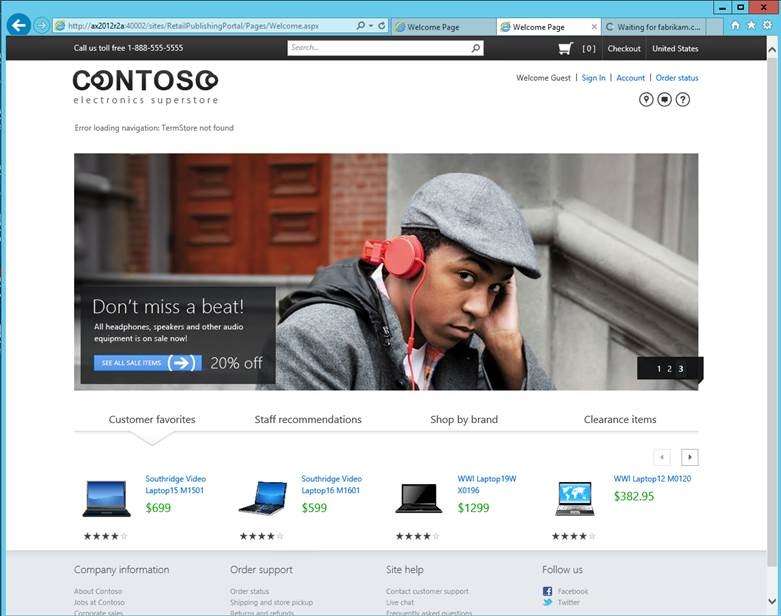Click inside the Search text box
781x616 pixels.
[x=378, y=48]
